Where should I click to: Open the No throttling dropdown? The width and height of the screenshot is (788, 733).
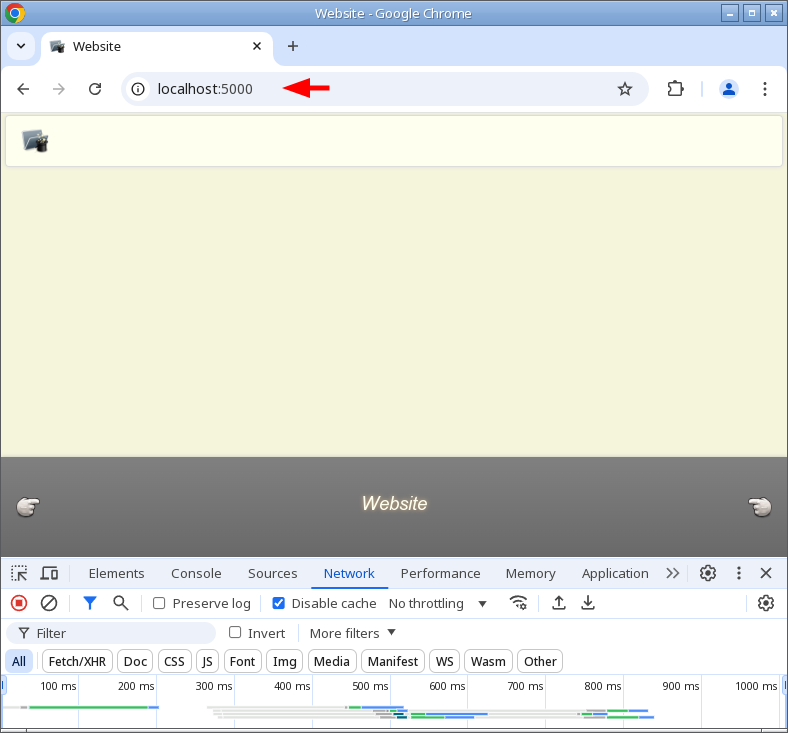tap(438, 603)
